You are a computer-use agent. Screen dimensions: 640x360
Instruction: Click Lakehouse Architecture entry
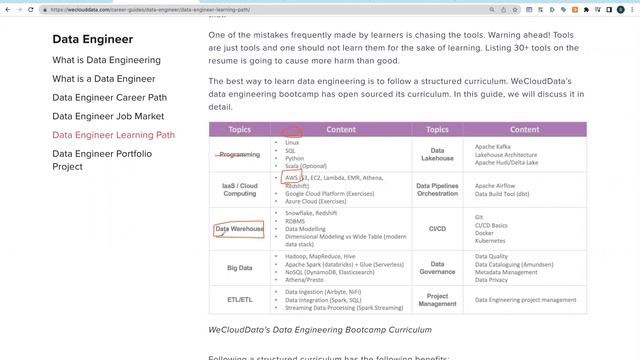pos(506,155)
